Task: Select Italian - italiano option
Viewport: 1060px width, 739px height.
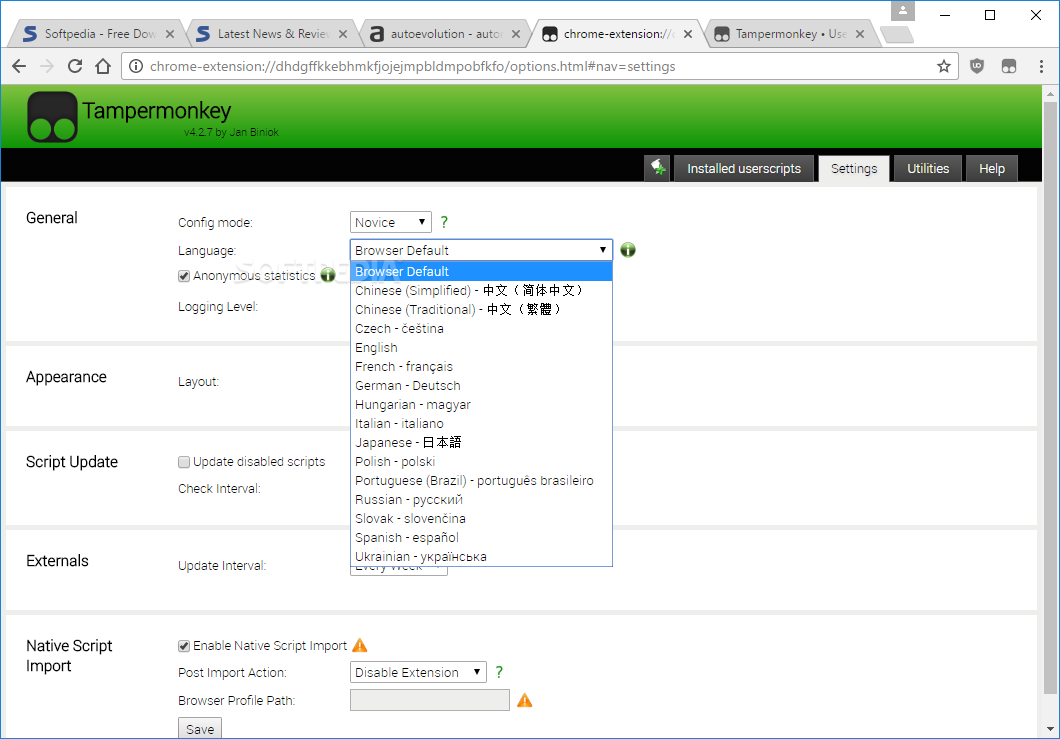Action: pos(481,423)
